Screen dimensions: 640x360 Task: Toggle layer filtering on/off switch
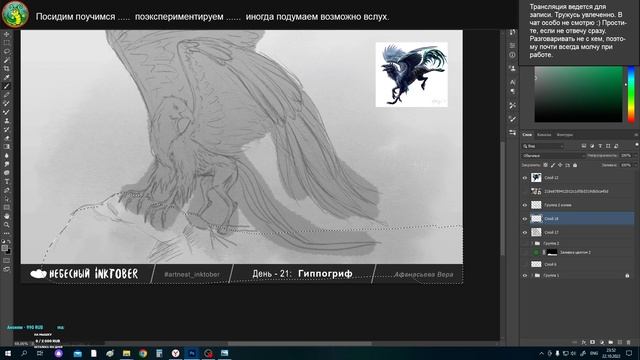tap(636, 145)
